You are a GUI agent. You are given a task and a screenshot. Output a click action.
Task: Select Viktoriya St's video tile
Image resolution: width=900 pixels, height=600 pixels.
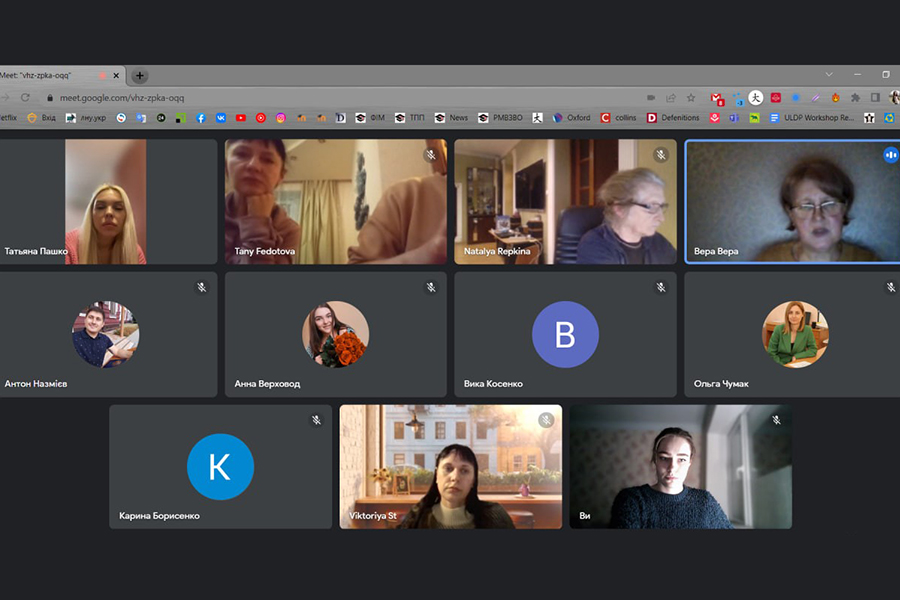(451, 467)
